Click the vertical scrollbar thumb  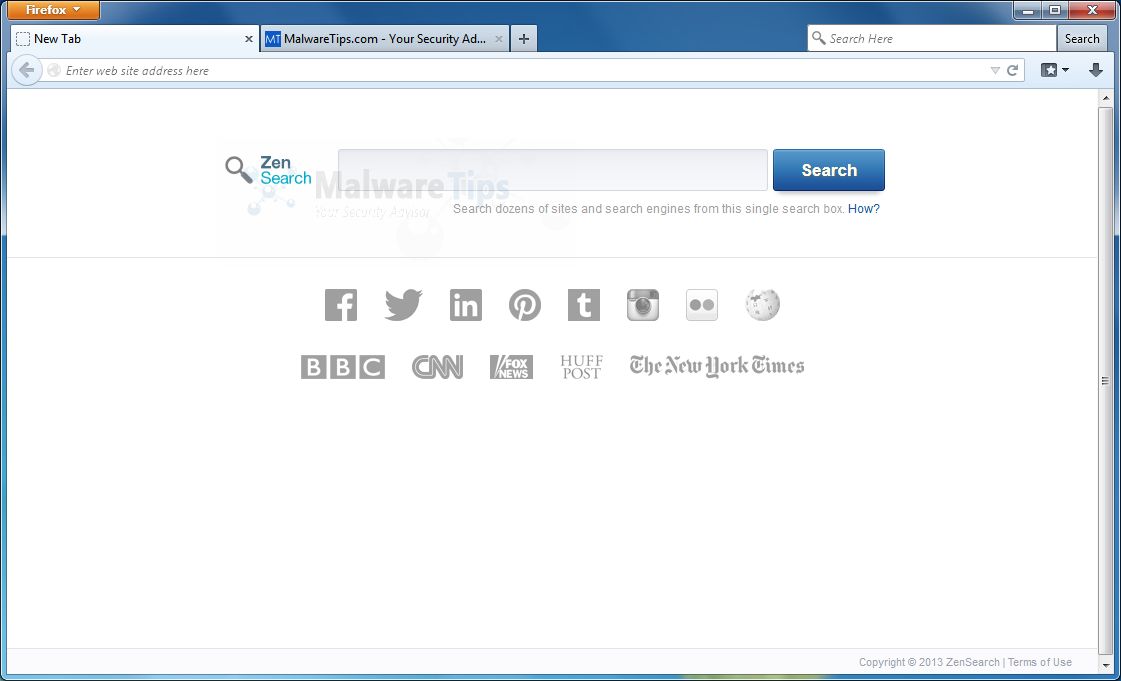[1105, 380]
